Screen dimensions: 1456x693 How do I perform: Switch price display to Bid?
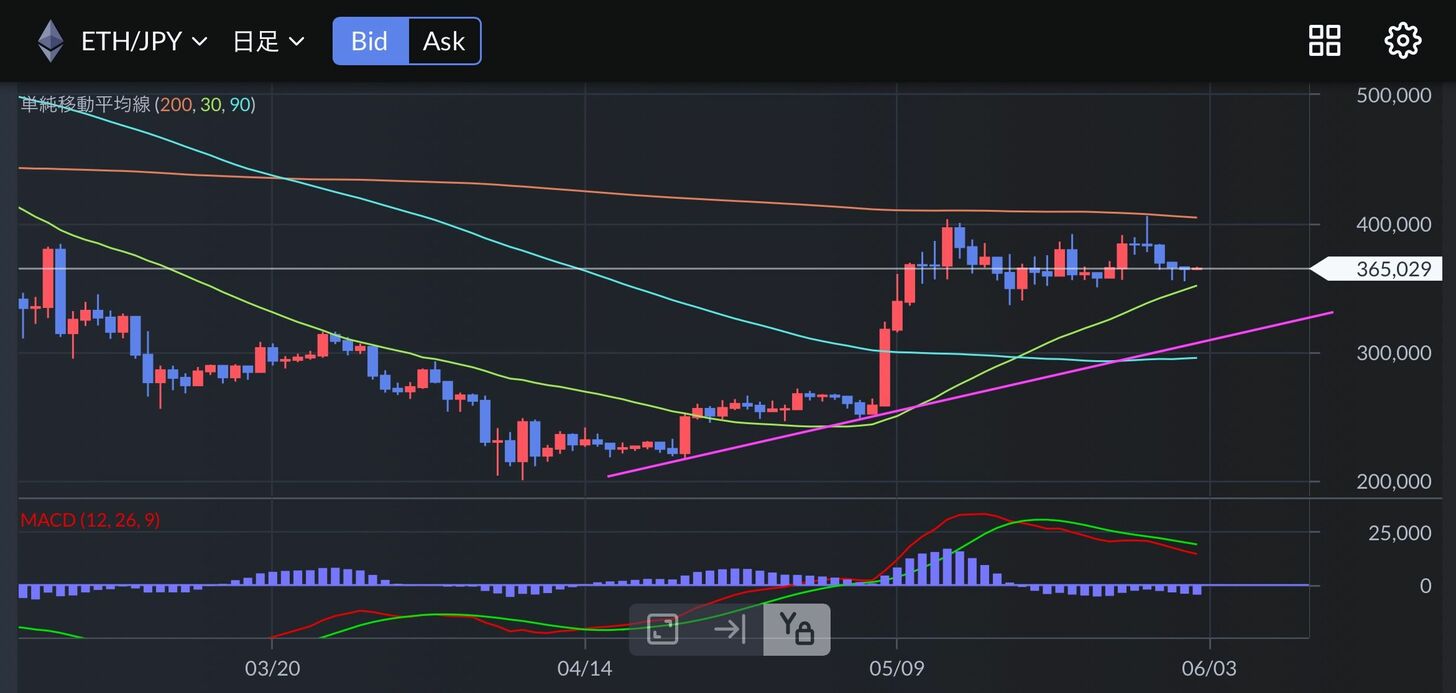tap(370, 41)
